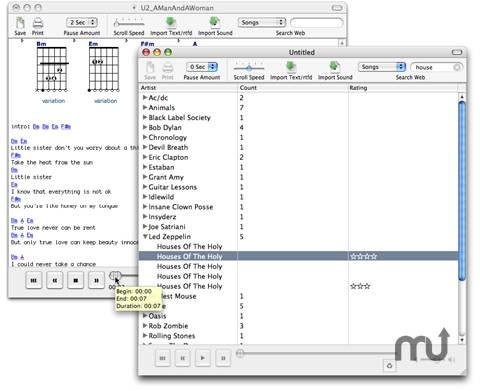Open the 0 Sec Pause Amount dropdown
The height and width of the screenshot is (391, 480).
202,67
